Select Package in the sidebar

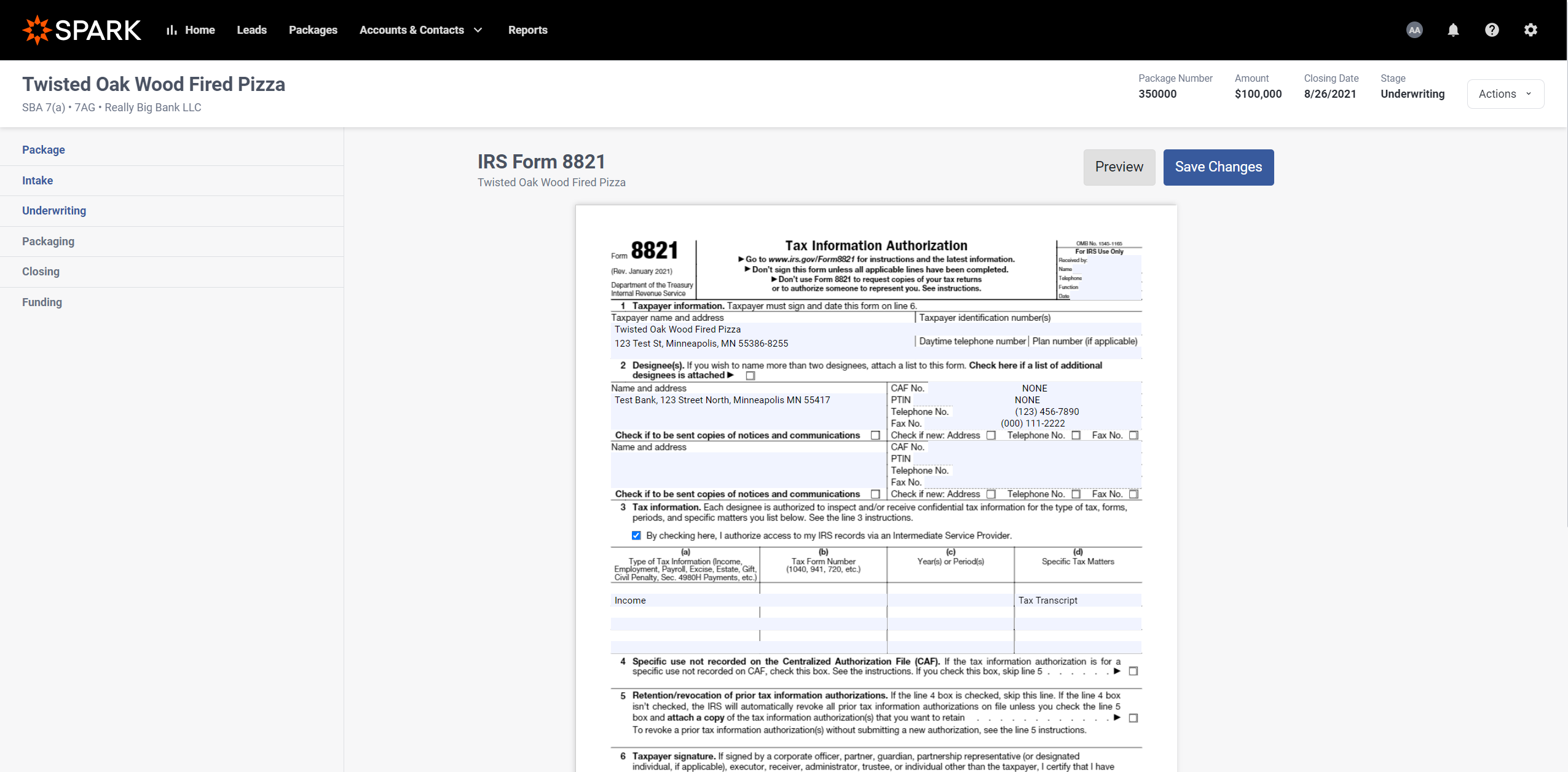[x=44, y=150]
